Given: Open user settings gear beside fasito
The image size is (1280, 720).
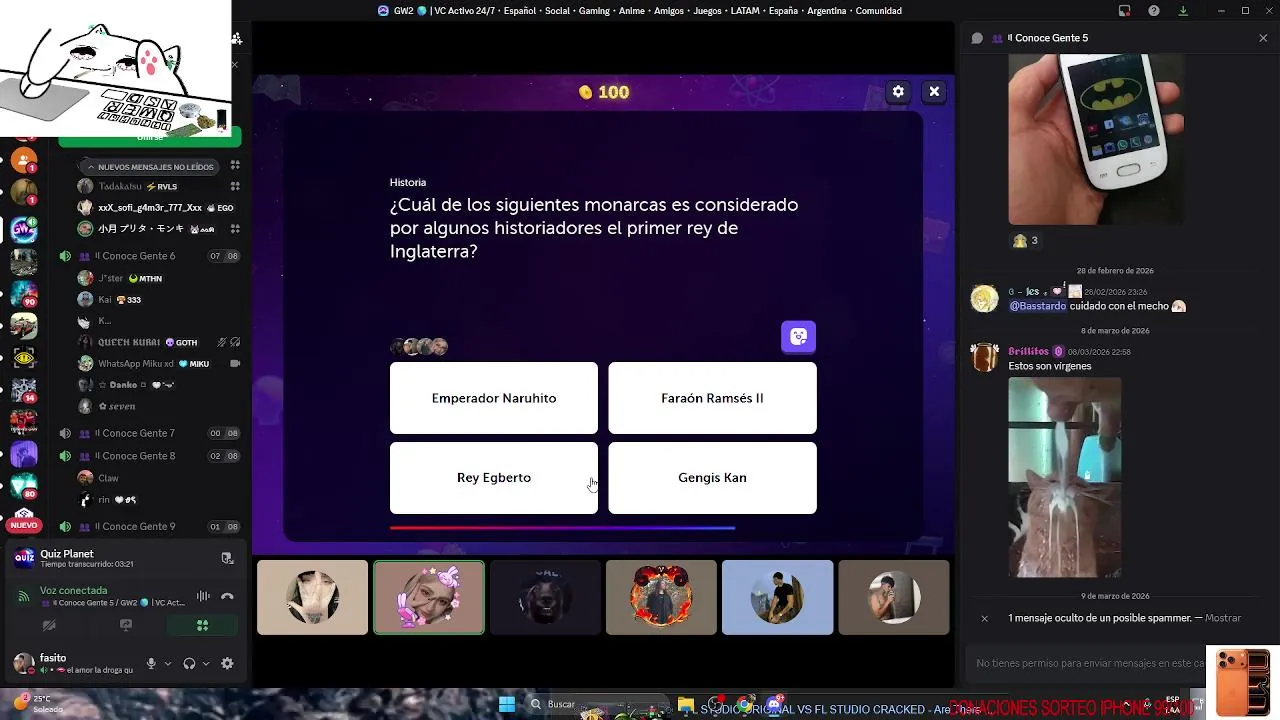Looking at the screenshot, I should coord(227,663).
